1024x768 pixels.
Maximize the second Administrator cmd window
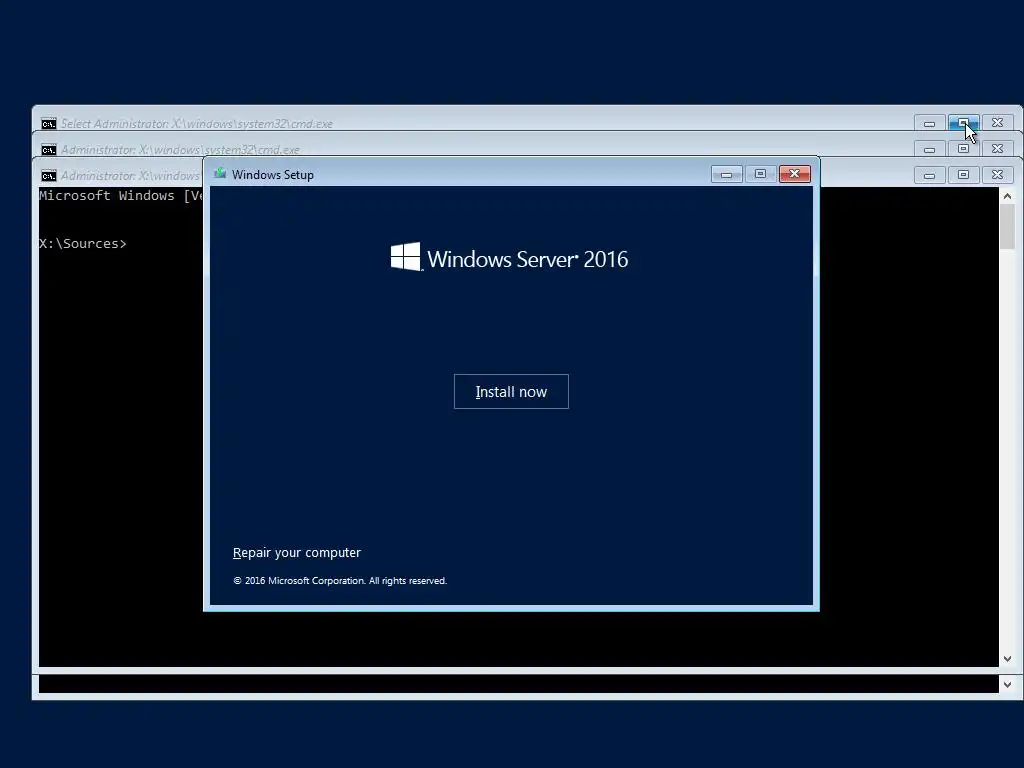963,149
